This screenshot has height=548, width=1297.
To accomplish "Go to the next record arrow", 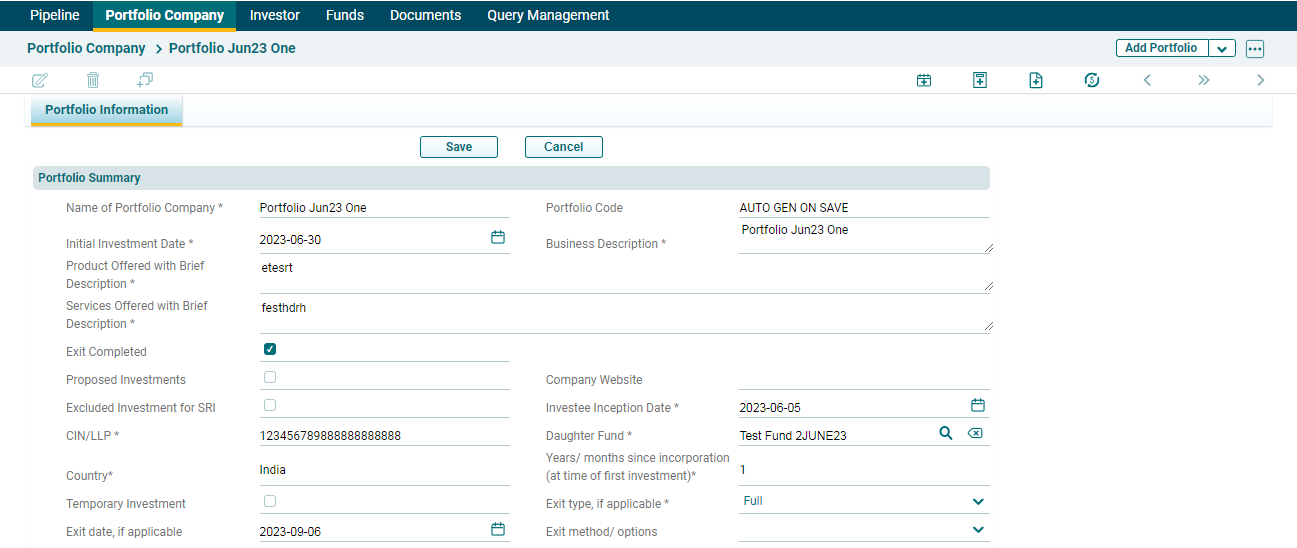I will 1260,80.
